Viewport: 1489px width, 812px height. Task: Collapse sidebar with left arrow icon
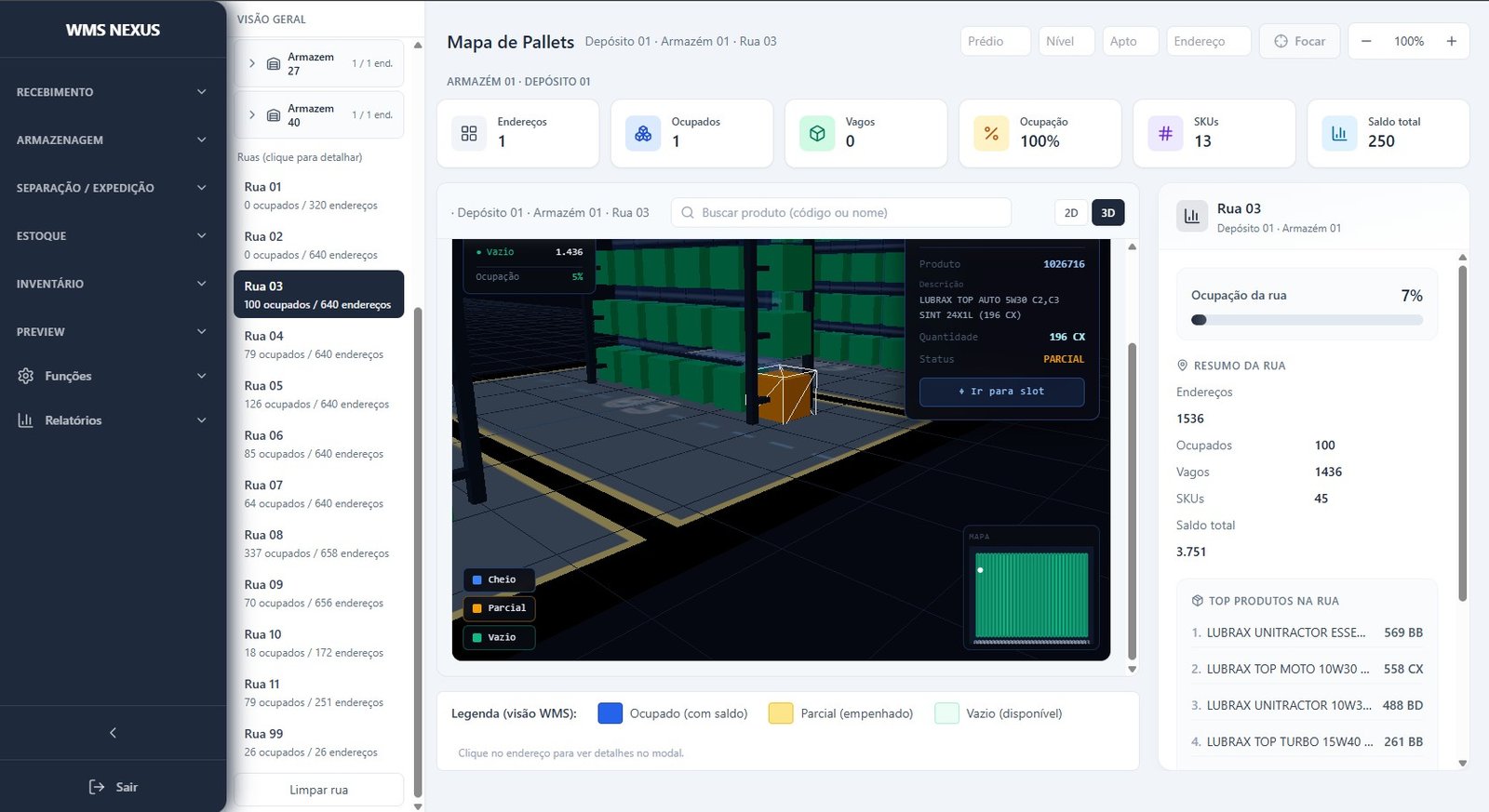(113, 733)
